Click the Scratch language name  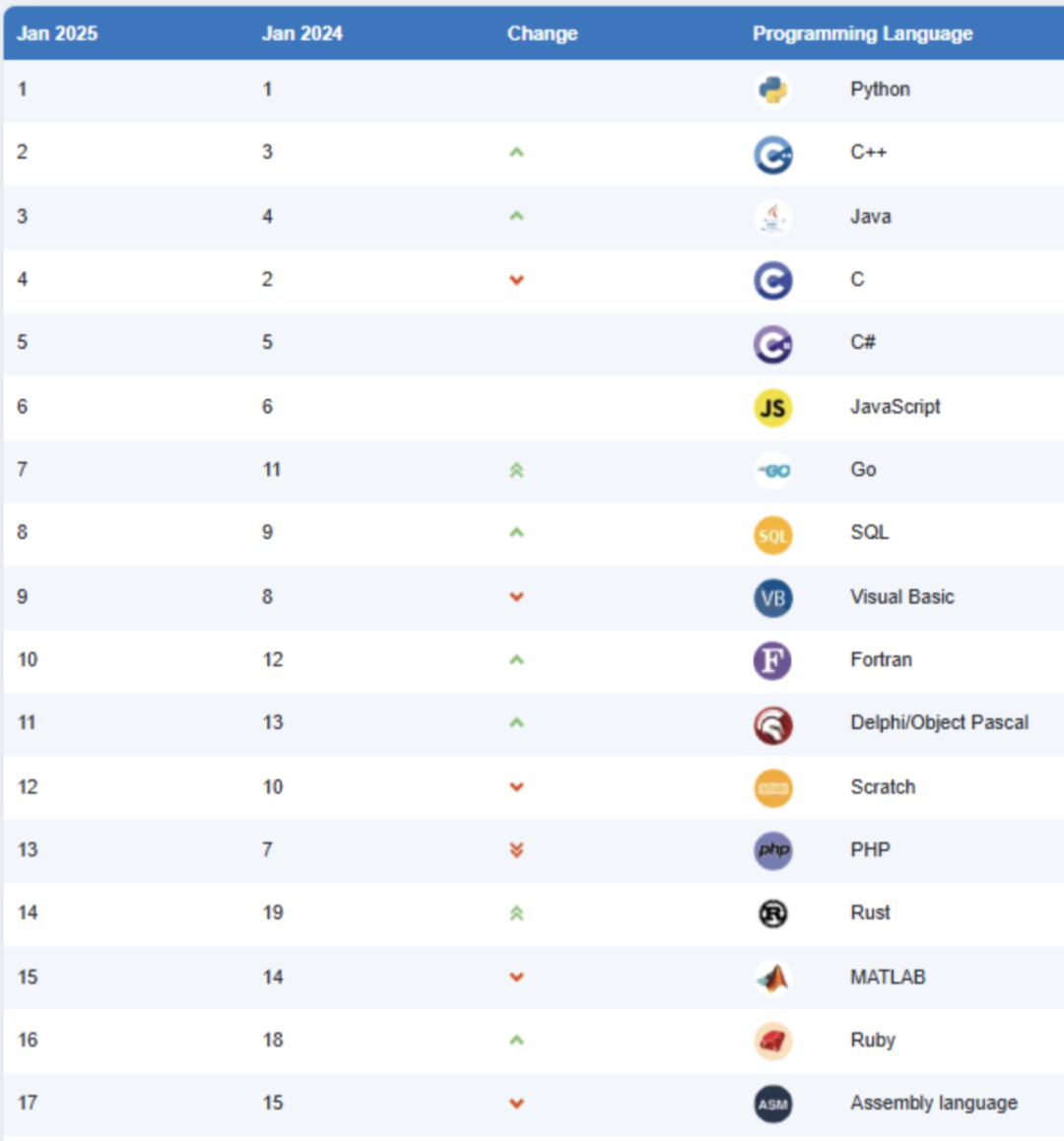883,786
